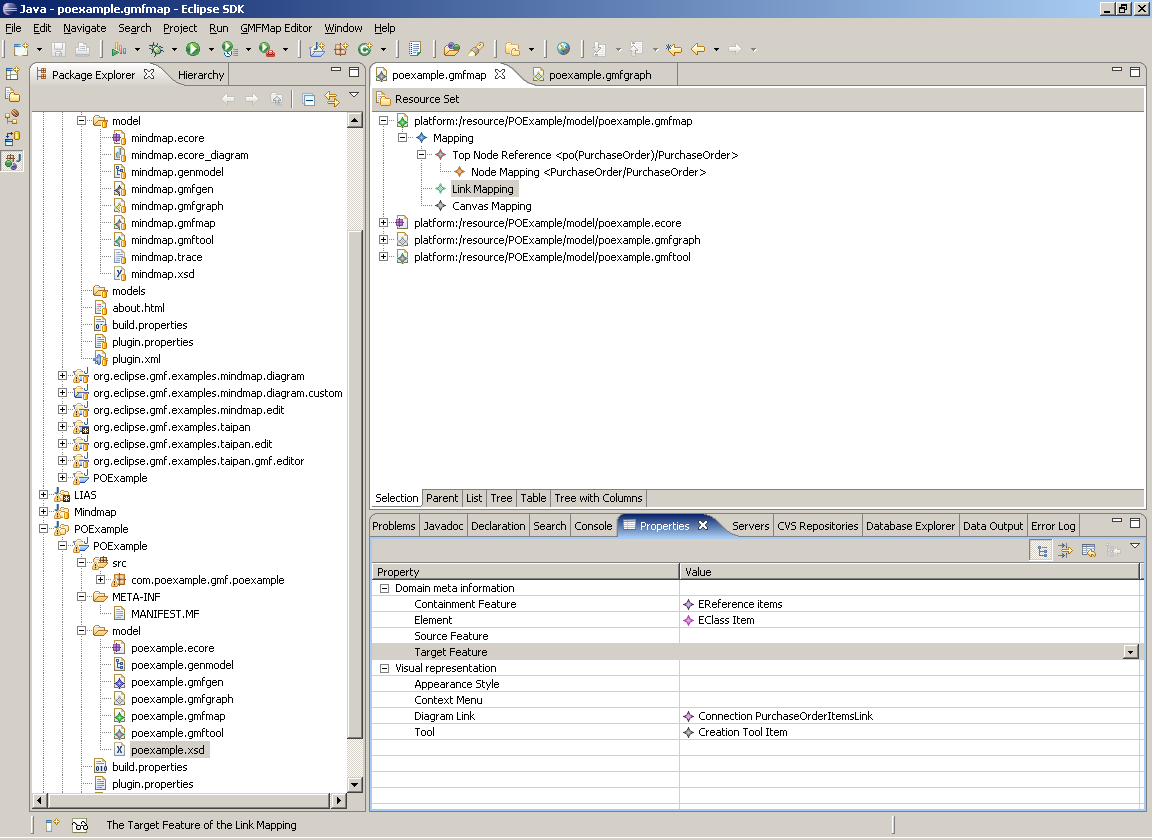This screenshot has width=1152, height=840.
Task: Switch to the poexample.gmfgraph editor tab
Action: [x=600, y=75]
